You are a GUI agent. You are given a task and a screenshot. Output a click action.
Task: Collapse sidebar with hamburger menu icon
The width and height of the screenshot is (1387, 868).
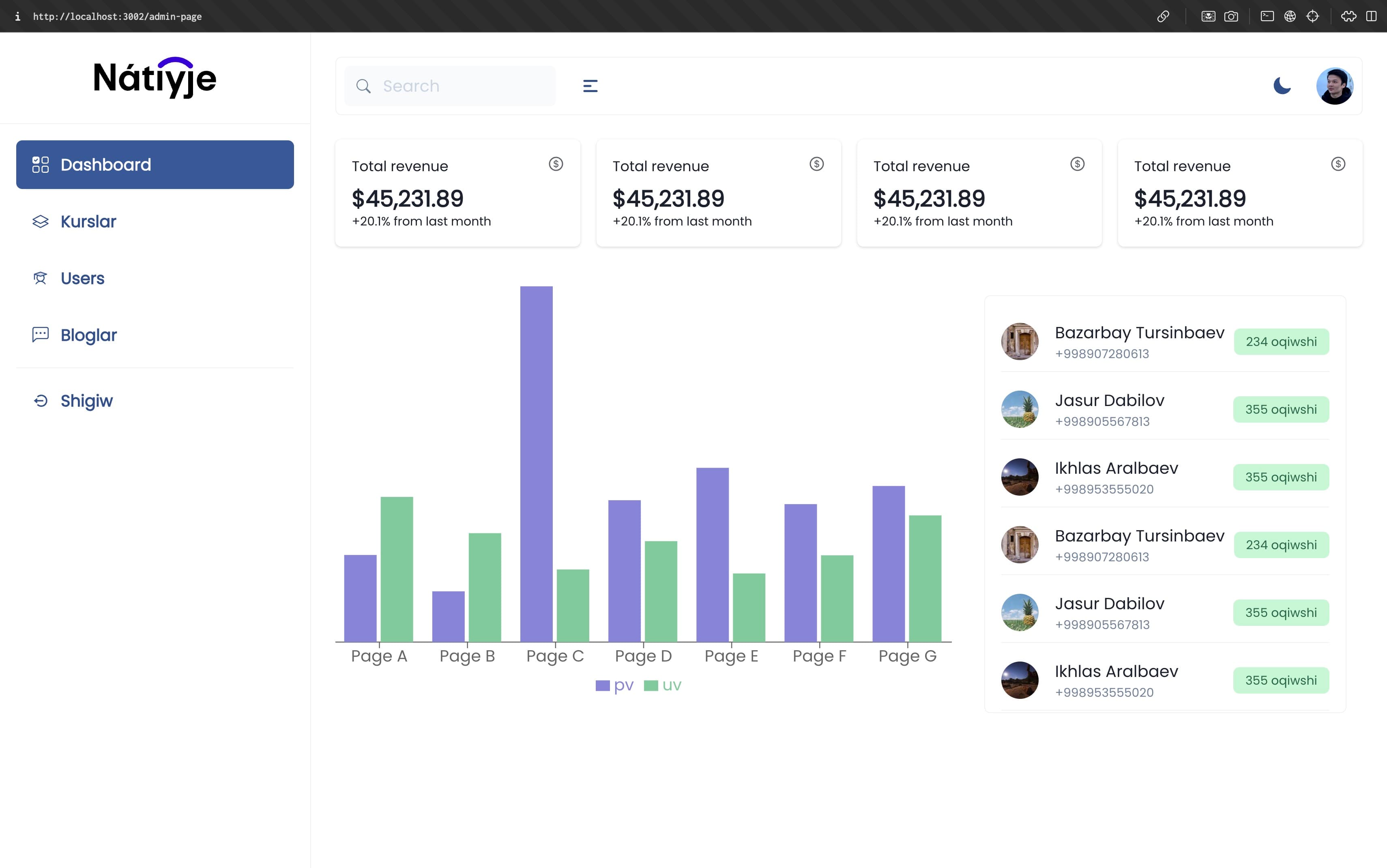pos(590,86)
